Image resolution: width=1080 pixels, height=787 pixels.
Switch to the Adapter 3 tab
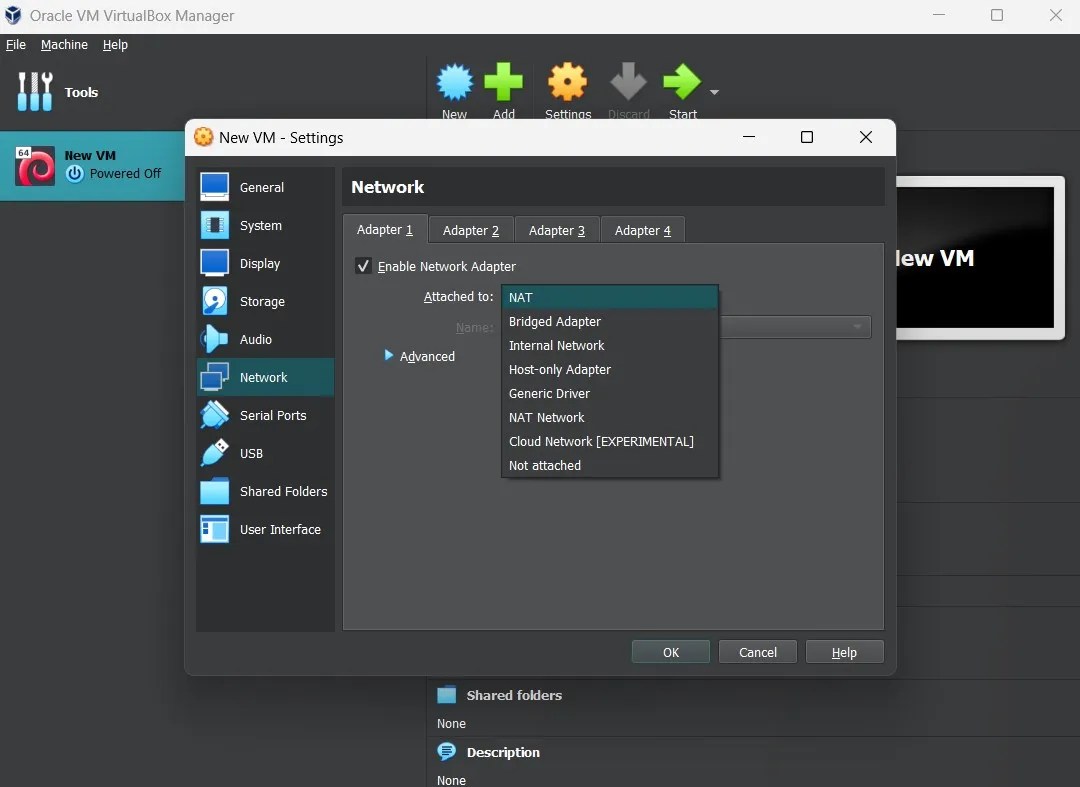coord(556,229)
